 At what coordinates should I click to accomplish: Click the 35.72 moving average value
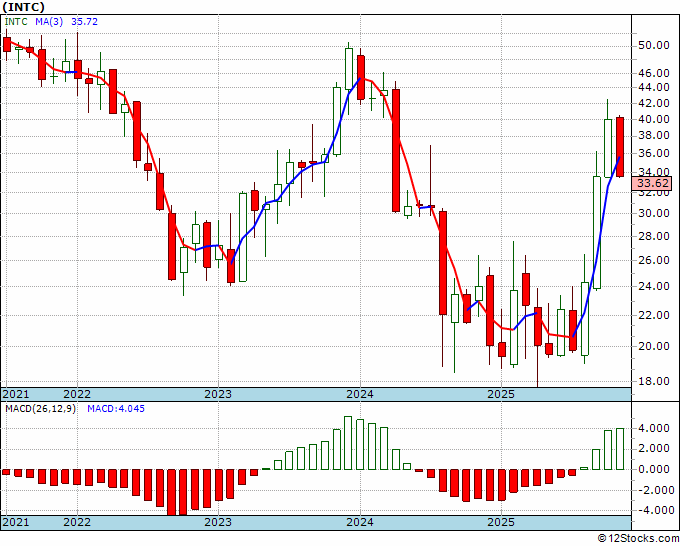(x=85, y=21)
